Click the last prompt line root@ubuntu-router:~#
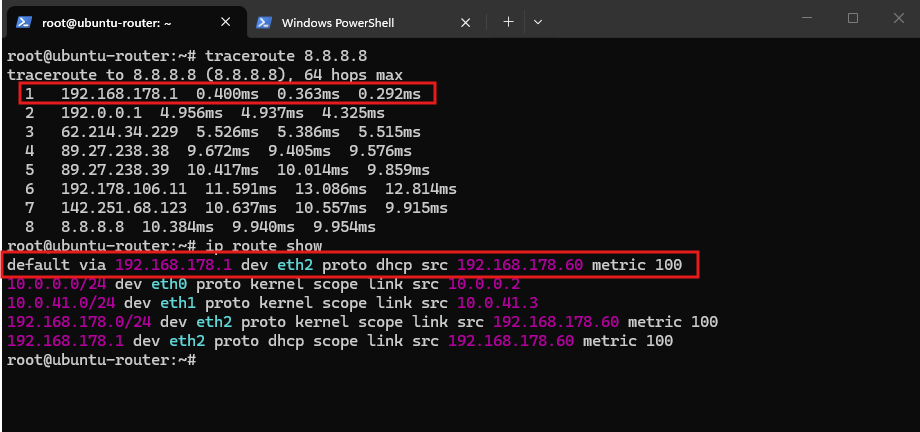The image size is (920, 432). tap(102, 360)
